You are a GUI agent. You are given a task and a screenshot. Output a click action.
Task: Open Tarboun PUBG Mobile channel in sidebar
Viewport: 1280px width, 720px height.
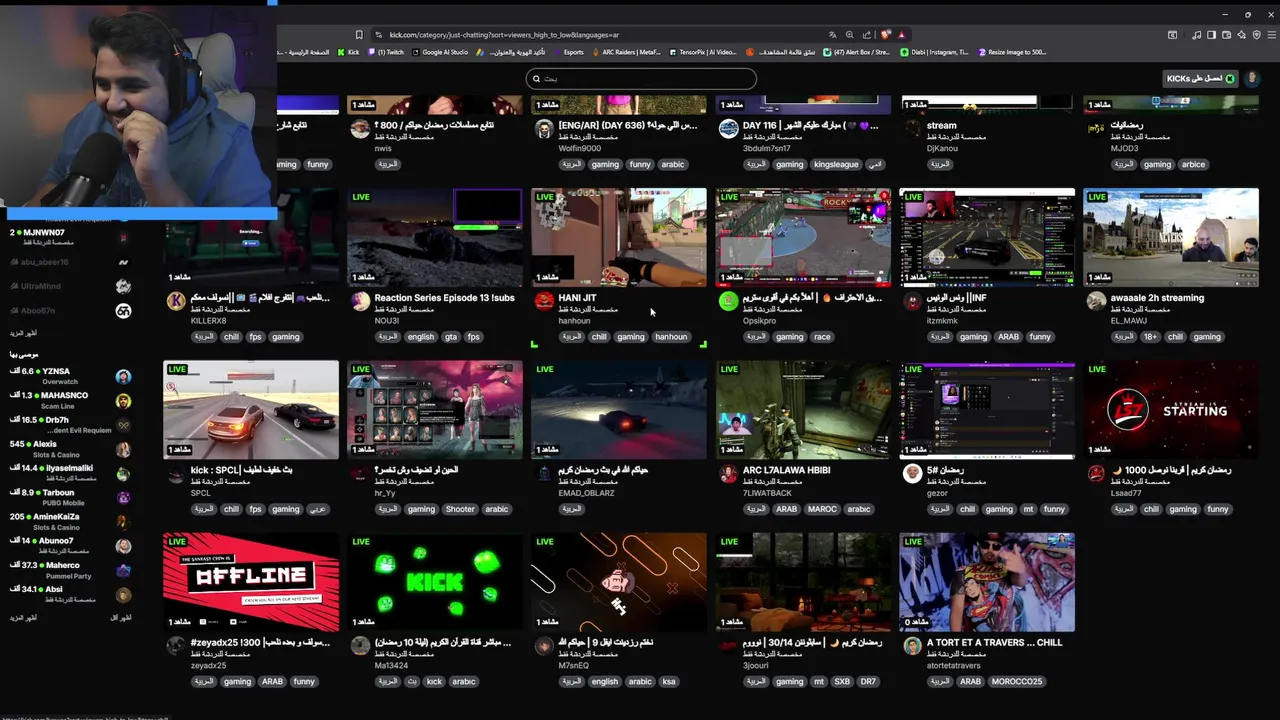click(68, 497)
